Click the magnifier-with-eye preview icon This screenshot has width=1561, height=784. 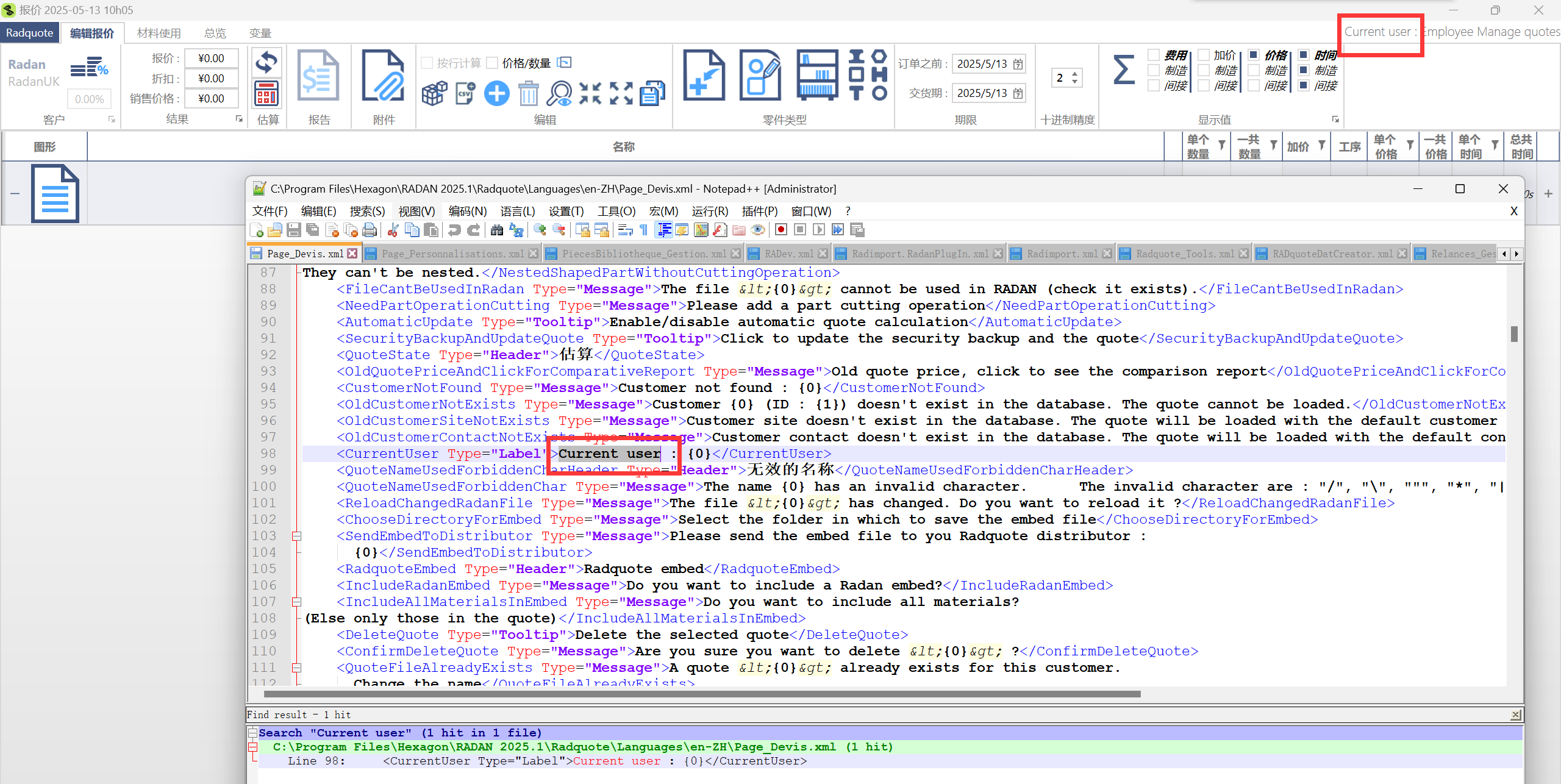[559, 93]
